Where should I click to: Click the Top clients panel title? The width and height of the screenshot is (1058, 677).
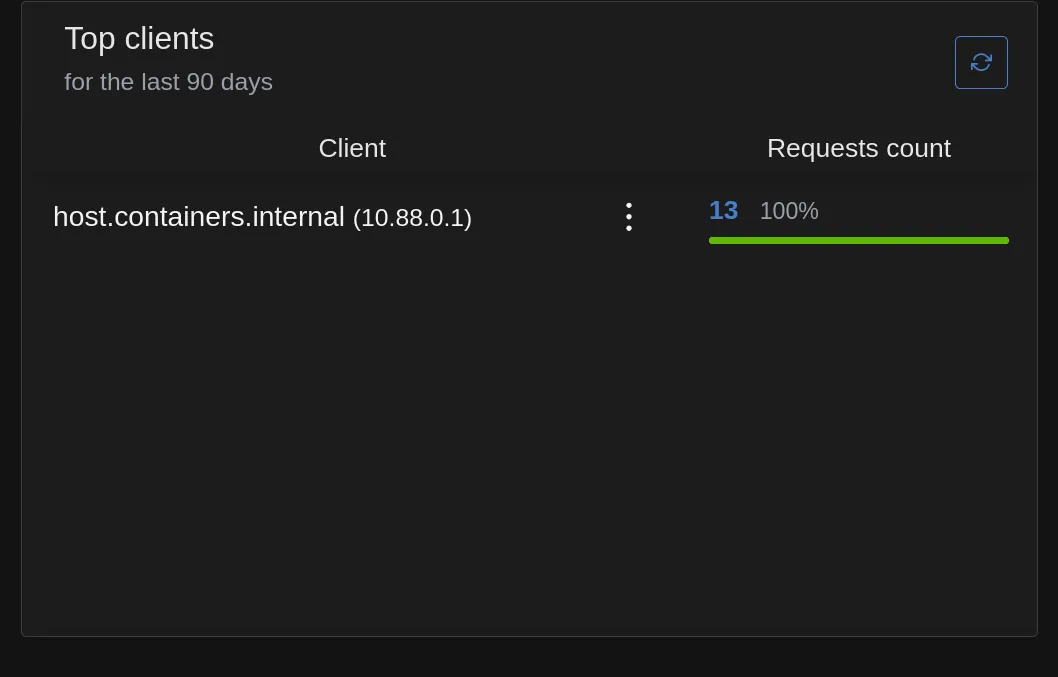(x=139, y=38)
